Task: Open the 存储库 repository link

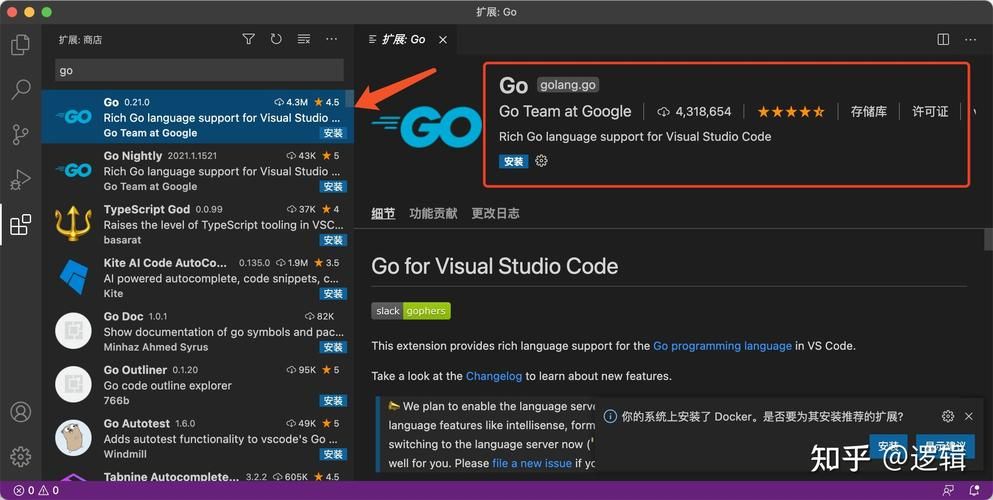Action: (x=869, y=112)
